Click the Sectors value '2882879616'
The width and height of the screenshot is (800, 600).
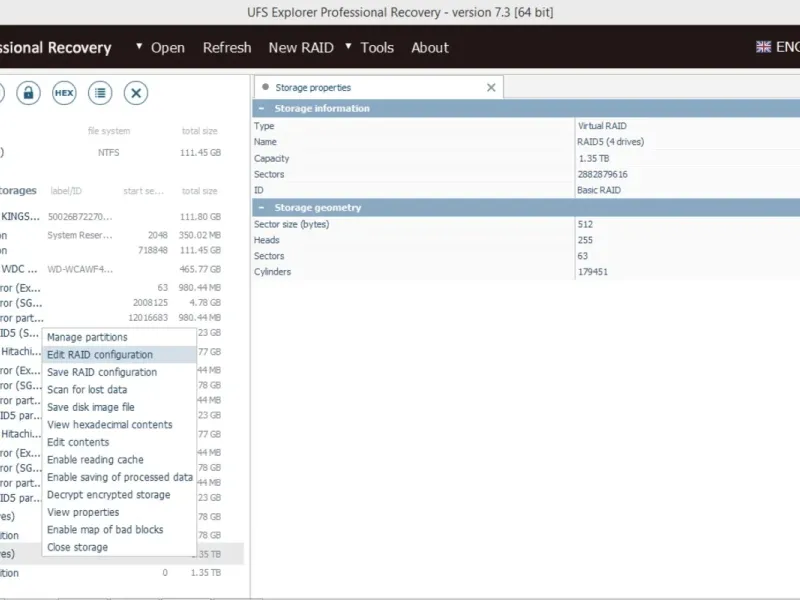tap(603, 174)
